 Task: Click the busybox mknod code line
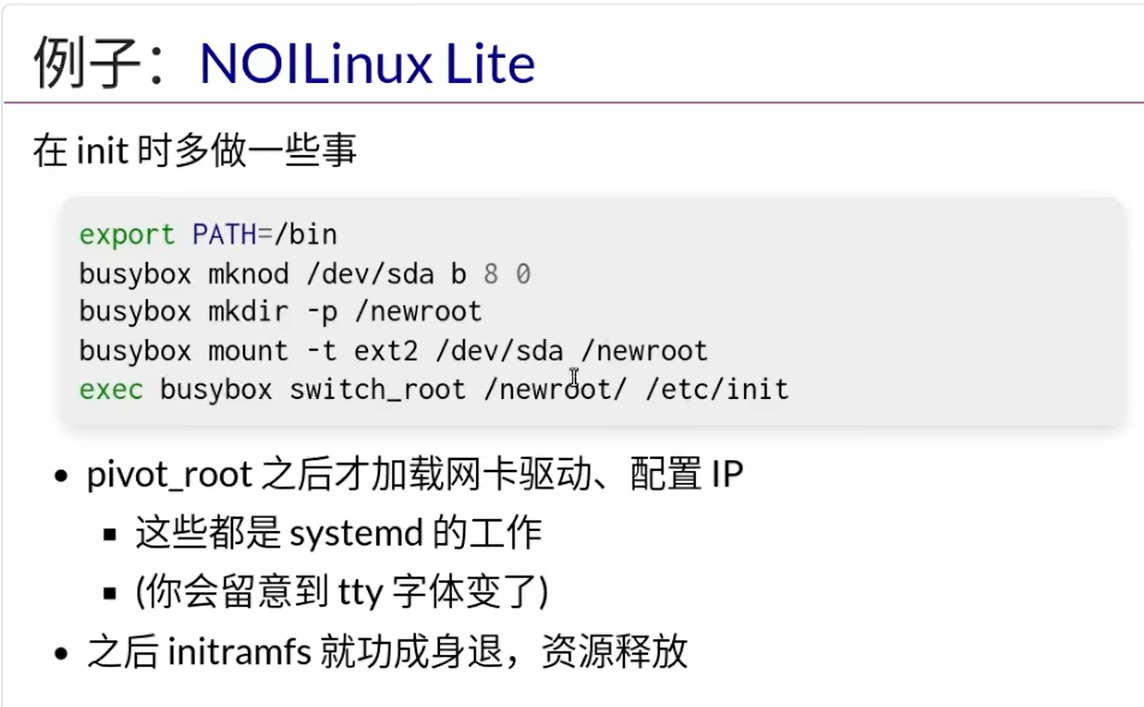(x=304, y=274)
